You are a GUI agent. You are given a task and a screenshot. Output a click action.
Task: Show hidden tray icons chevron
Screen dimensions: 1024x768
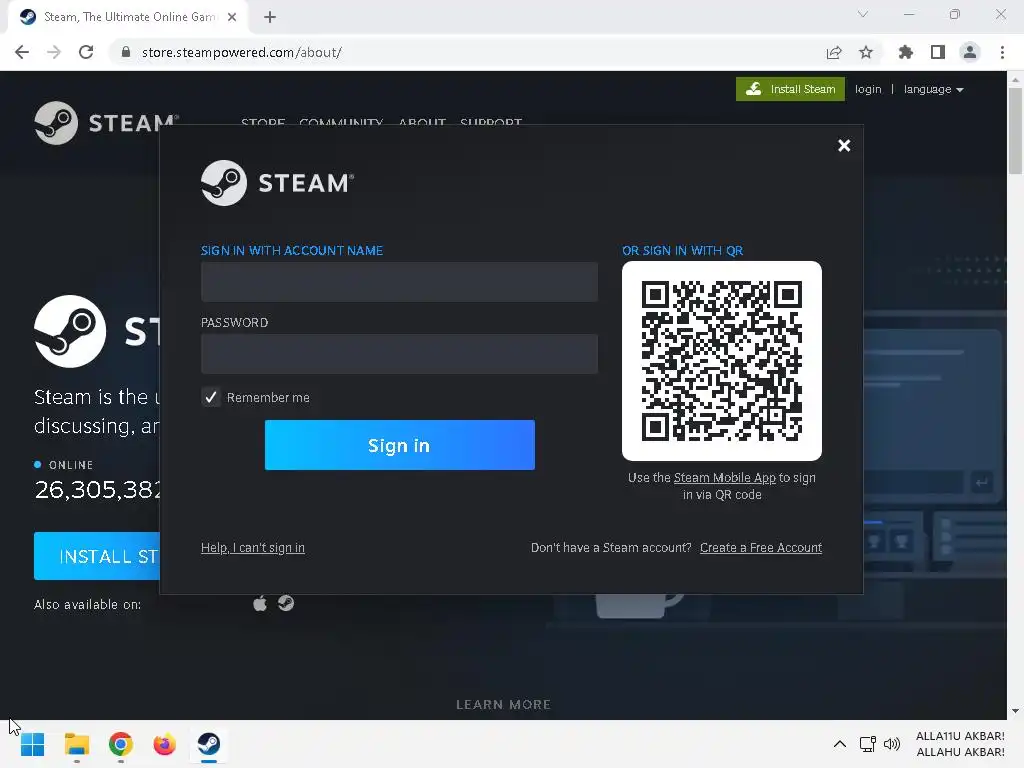coord(840,744)
